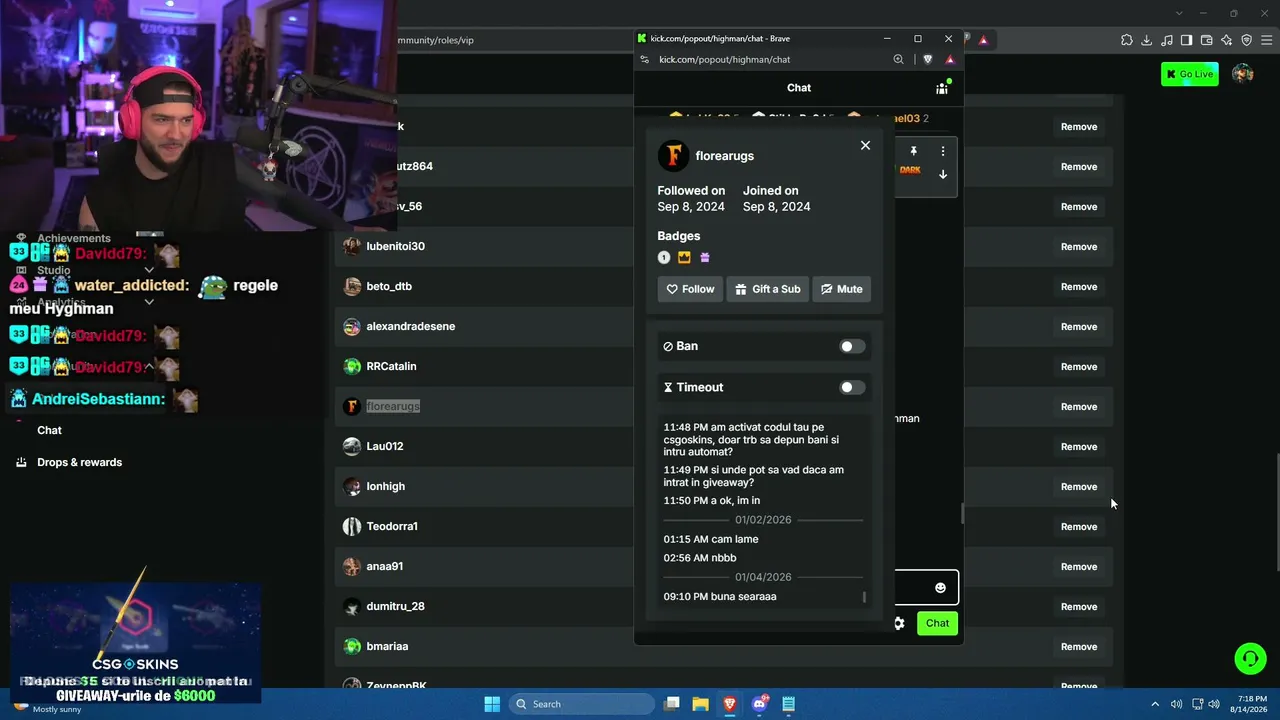Click the username alexandradesene
The width and height of the screenshot is (1280, 720).
pyautogui.click(x=411, y=326)
